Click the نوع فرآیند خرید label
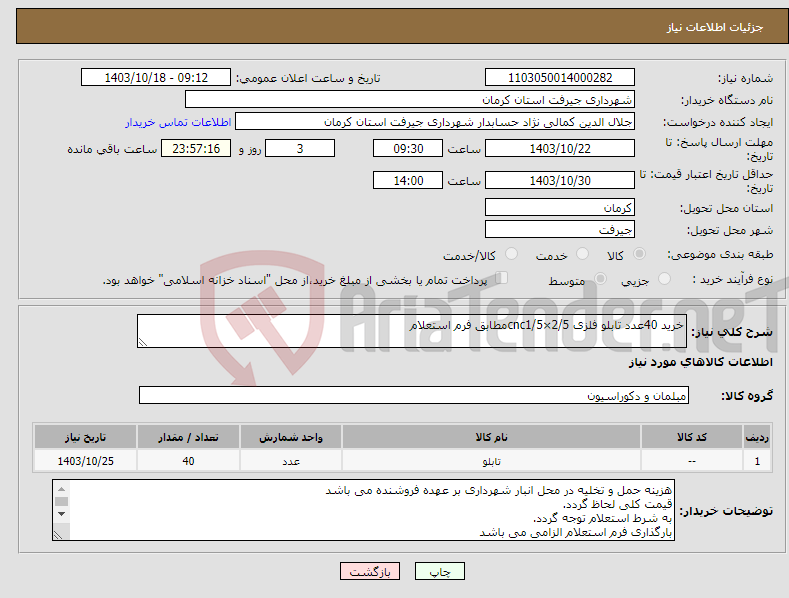The width and height of the screenshot is (789, 598). [733, 279]
